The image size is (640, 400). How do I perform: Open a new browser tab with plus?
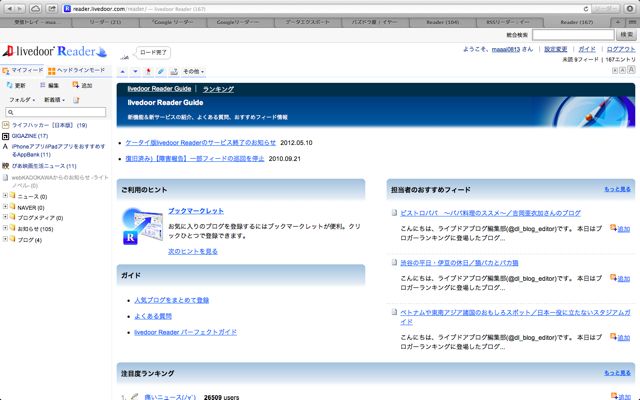(618, 22)
